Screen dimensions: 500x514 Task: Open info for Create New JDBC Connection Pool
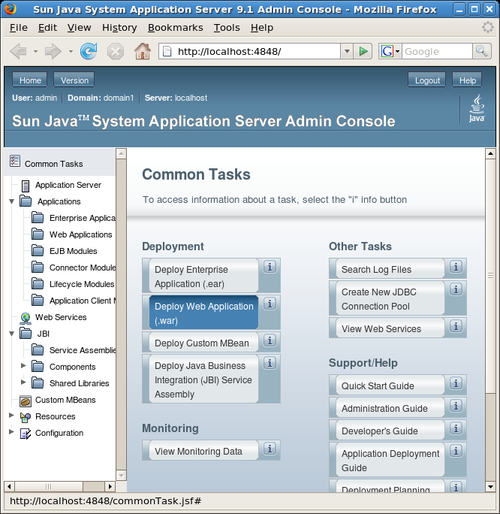point(456,289)
